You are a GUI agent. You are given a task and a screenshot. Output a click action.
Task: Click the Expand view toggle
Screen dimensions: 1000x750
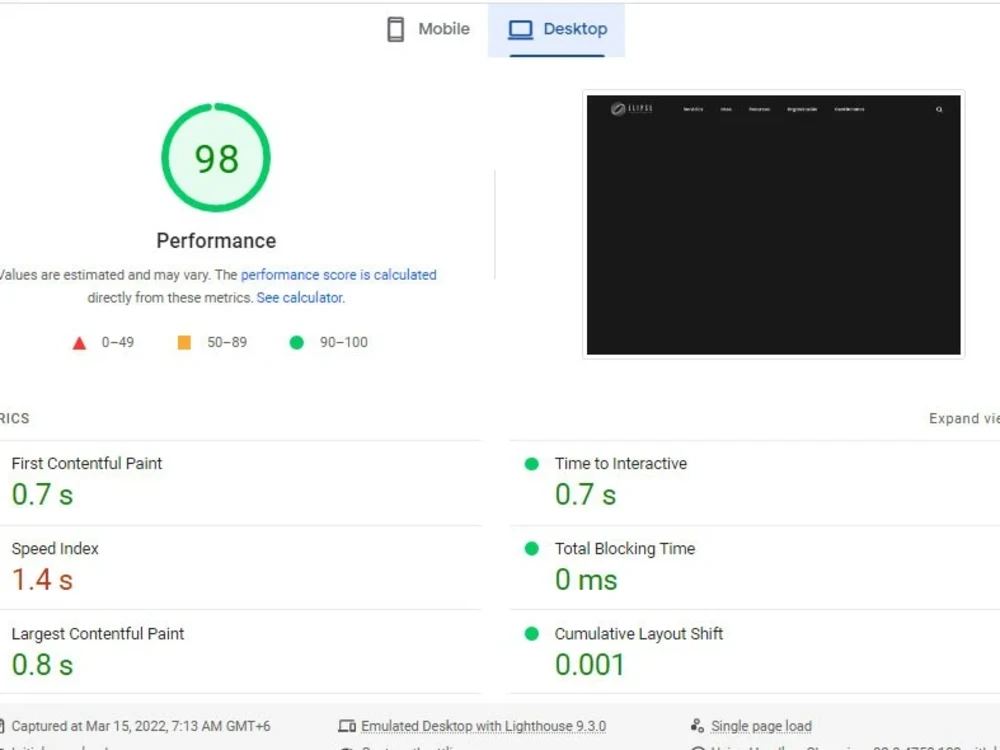964,418
